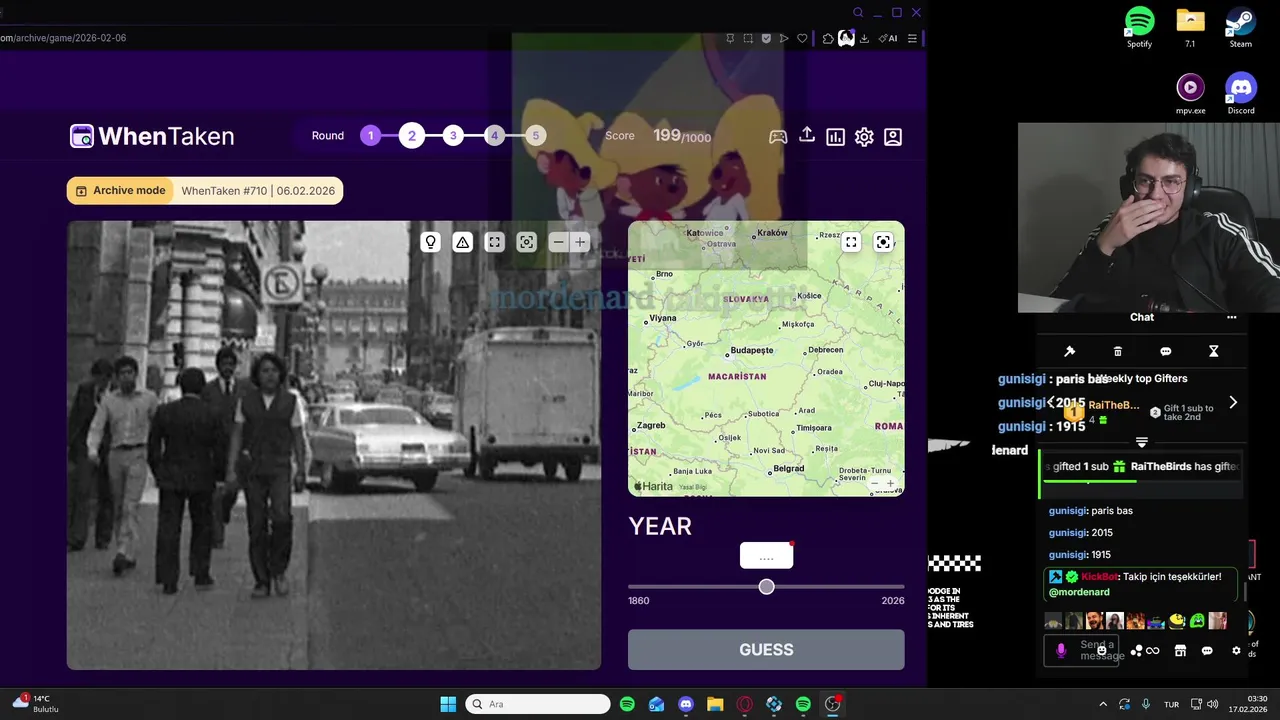Report the photo with warning triangle icon
The width and height of the screenshot is (1280, 720).
pos(462,242)
